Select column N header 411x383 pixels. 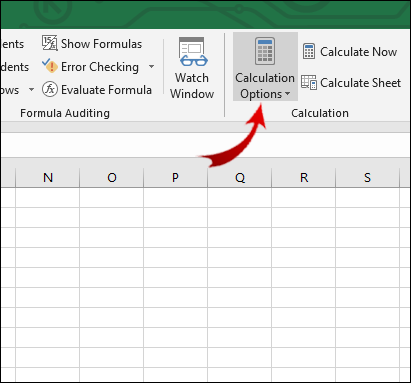(48, 177)
